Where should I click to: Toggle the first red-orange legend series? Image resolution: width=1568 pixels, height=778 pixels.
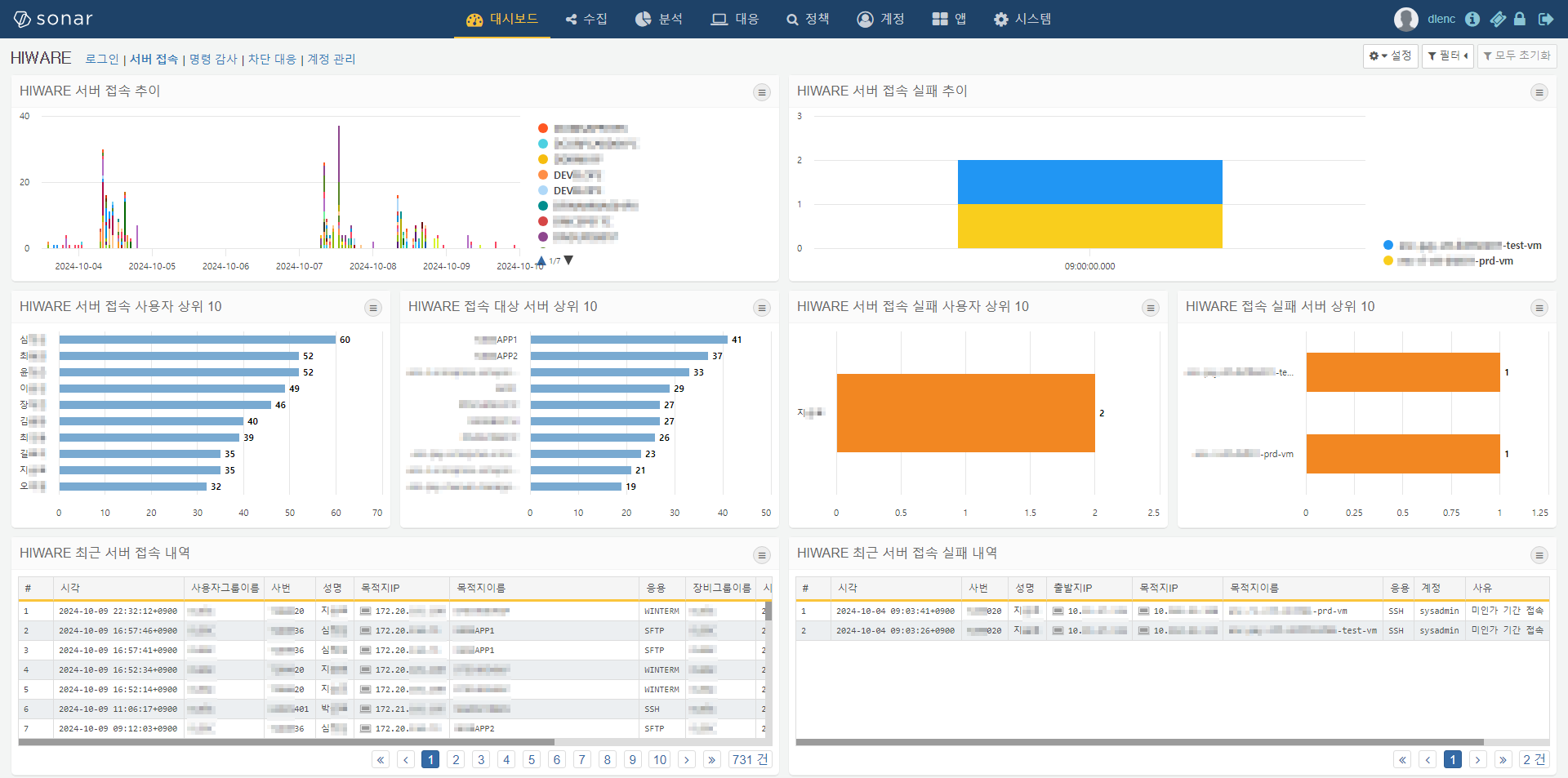583,128
